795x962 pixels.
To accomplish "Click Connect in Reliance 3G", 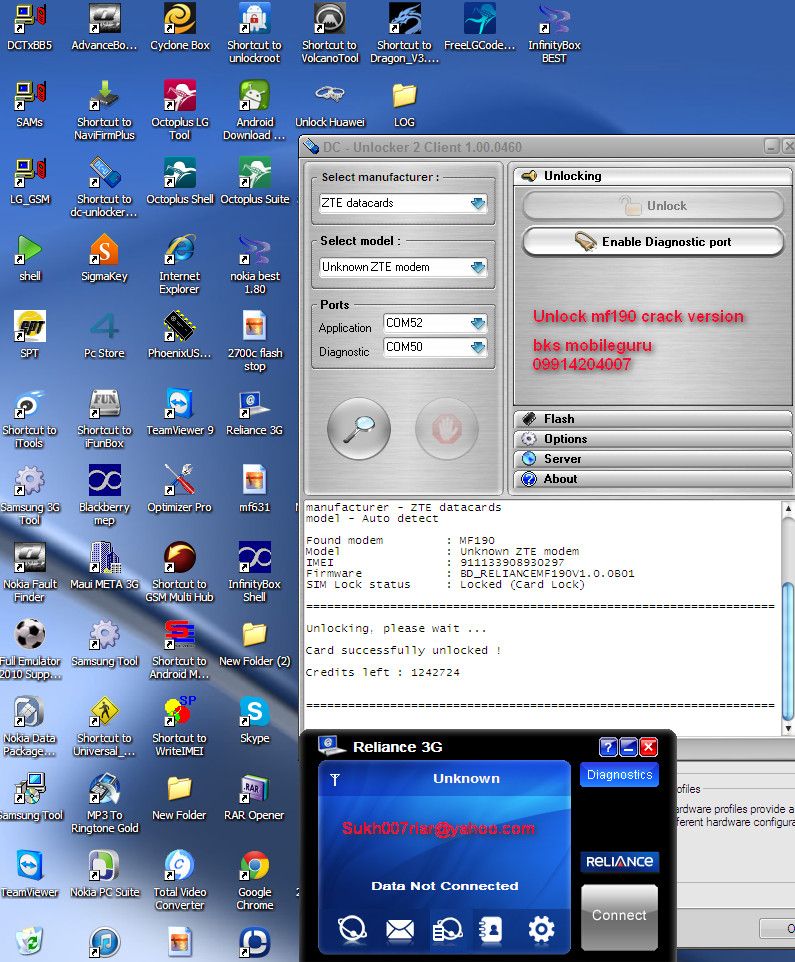I will pyautogui.click(x=619, y=916).
